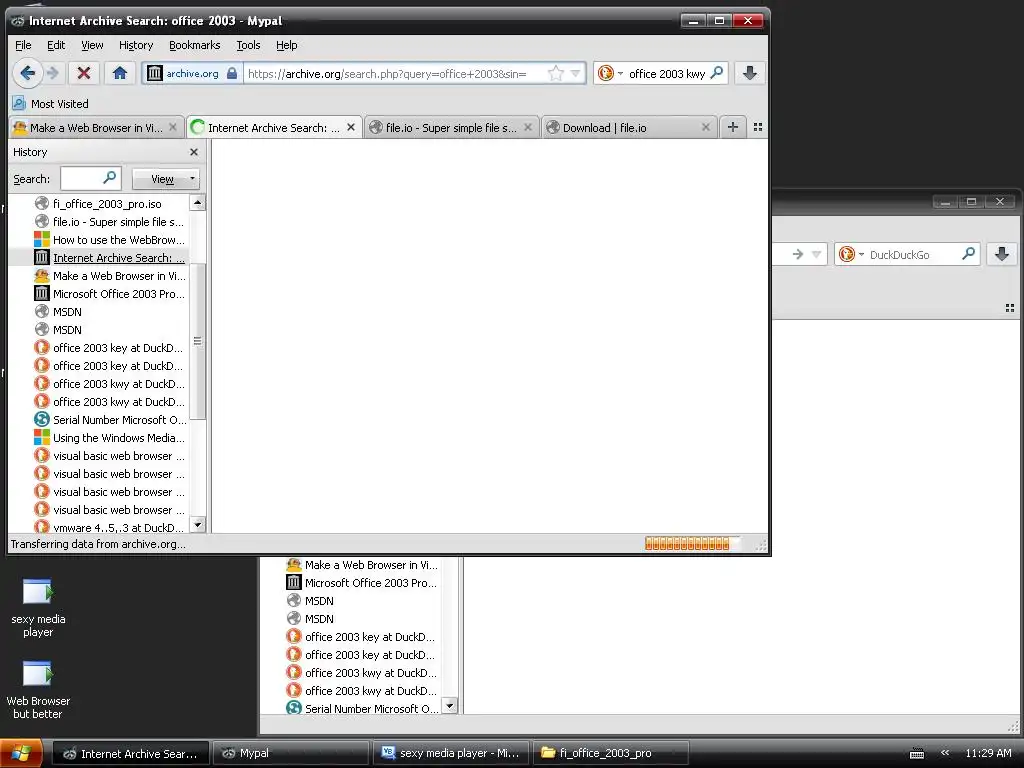
Task: Close the History sidebar
Action: (194, 152)
